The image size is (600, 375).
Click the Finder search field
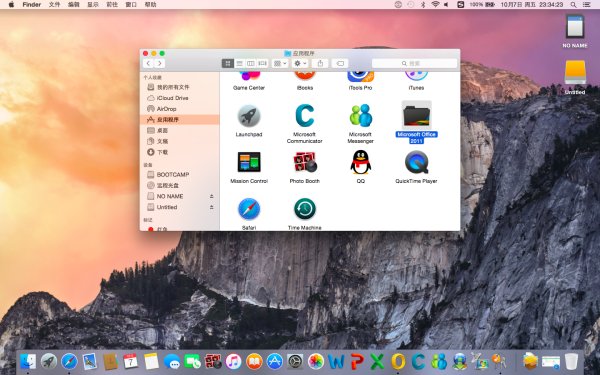(414, 64)
